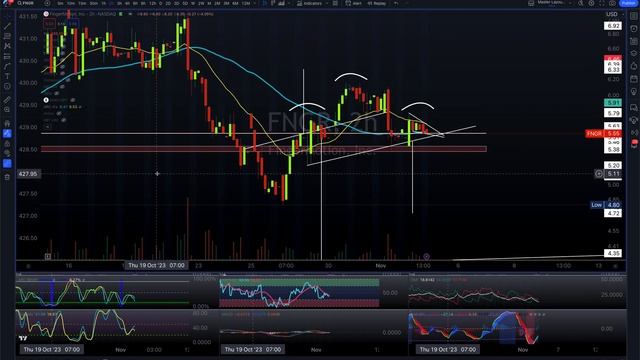
Task: Toggle stay in drawing mode
Action: click(x=7, y=133)
